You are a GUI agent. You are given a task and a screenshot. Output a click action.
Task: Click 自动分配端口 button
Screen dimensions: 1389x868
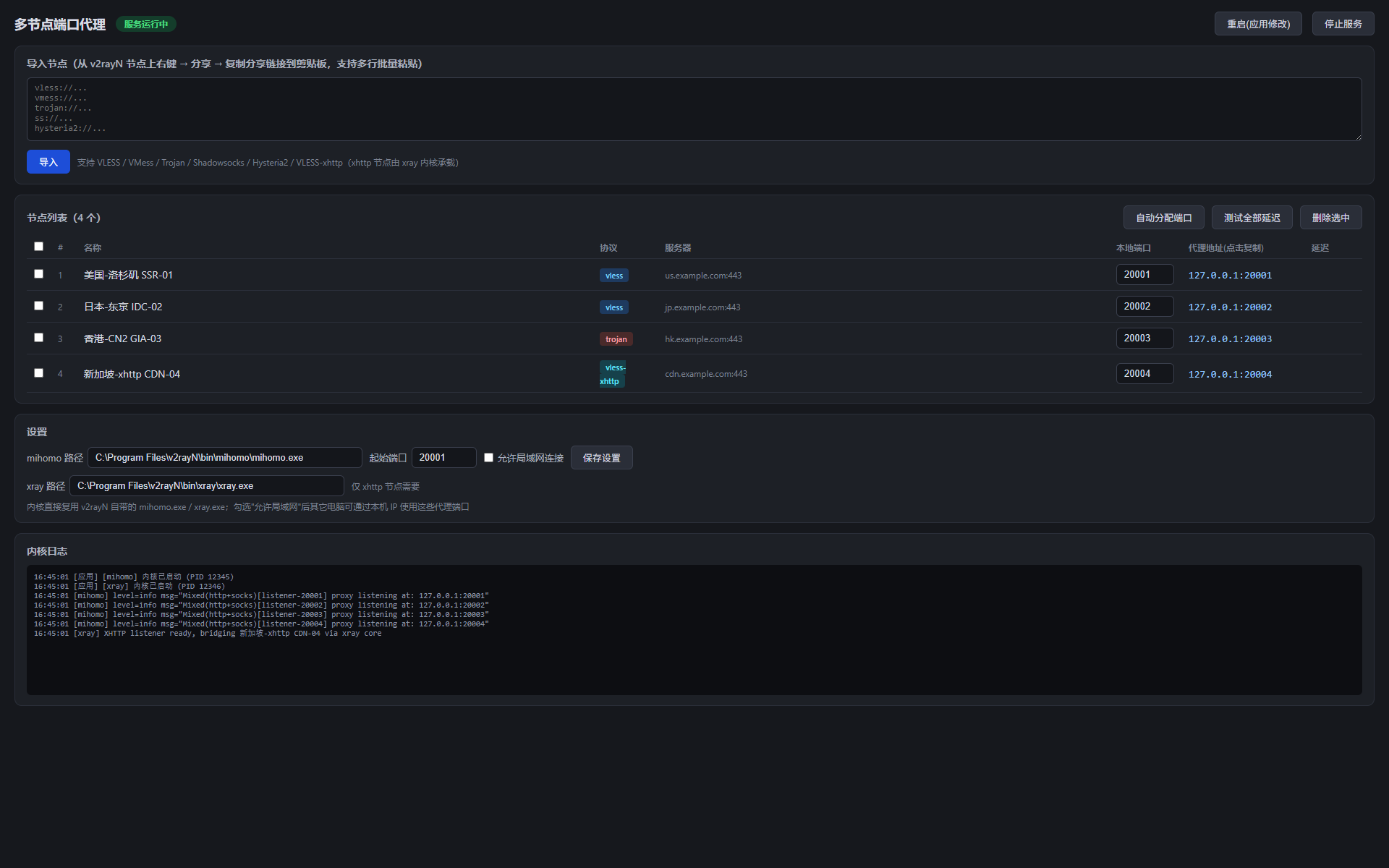1164,218
